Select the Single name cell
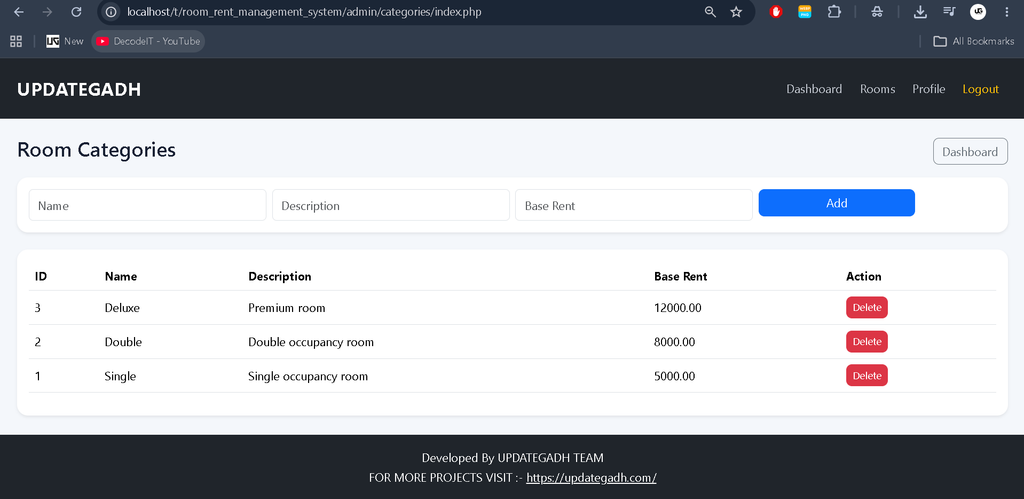1024x499 pixels. point(120,376)
